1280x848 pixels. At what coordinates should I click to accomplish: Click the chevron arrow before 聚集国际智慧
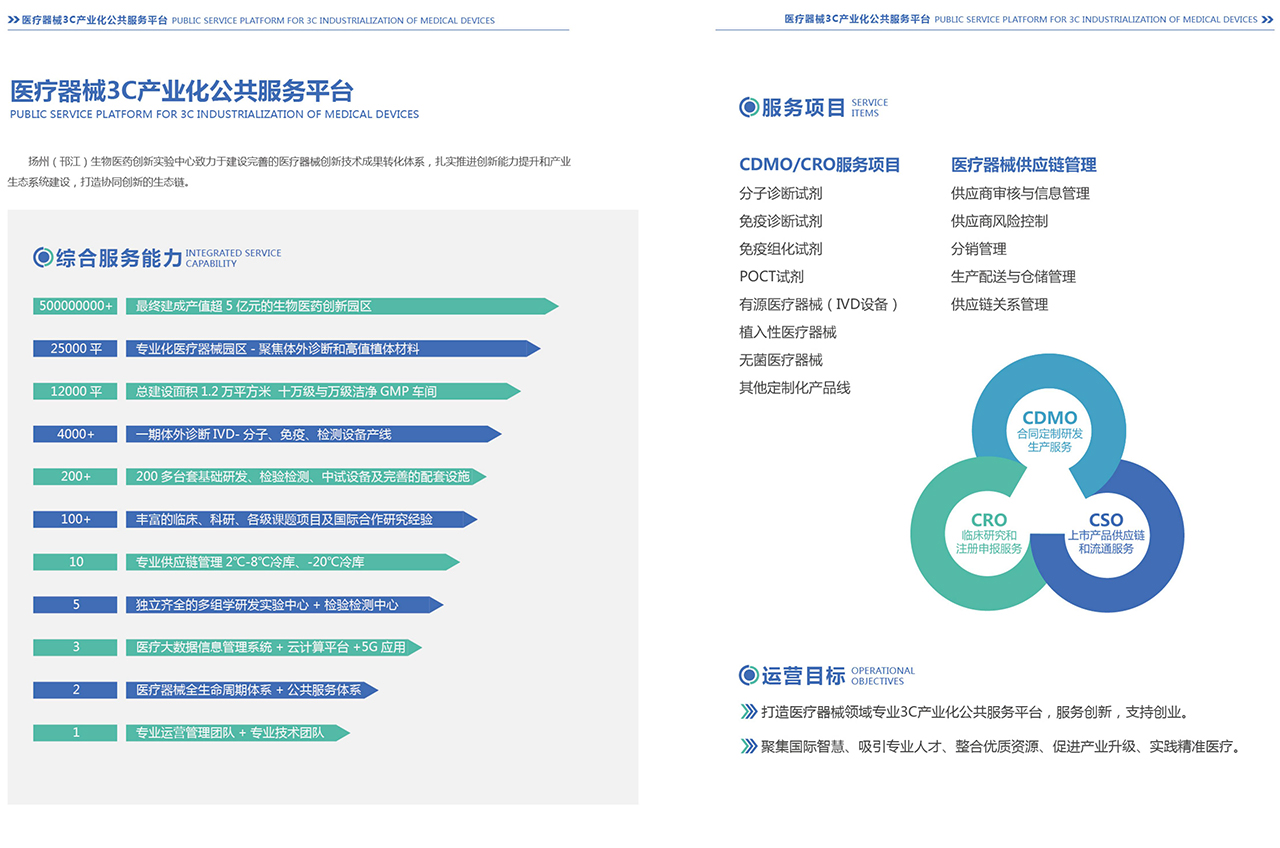[x=749, y=746]
